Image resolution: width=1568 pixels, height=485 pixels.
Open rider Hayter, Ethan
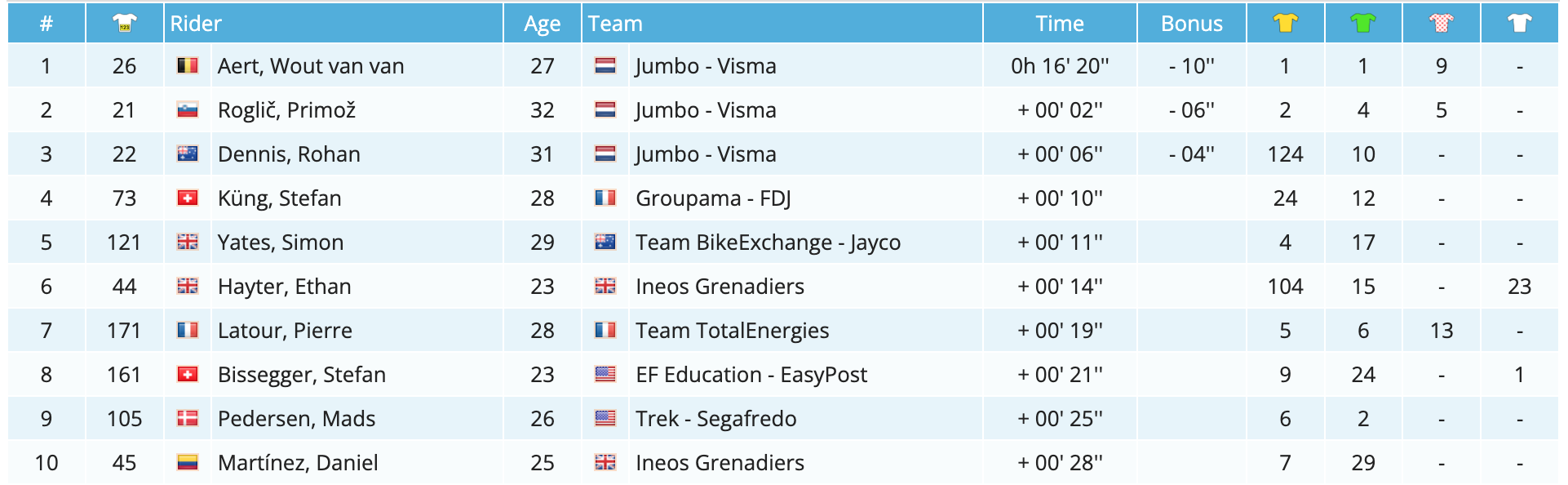point(284,287)
